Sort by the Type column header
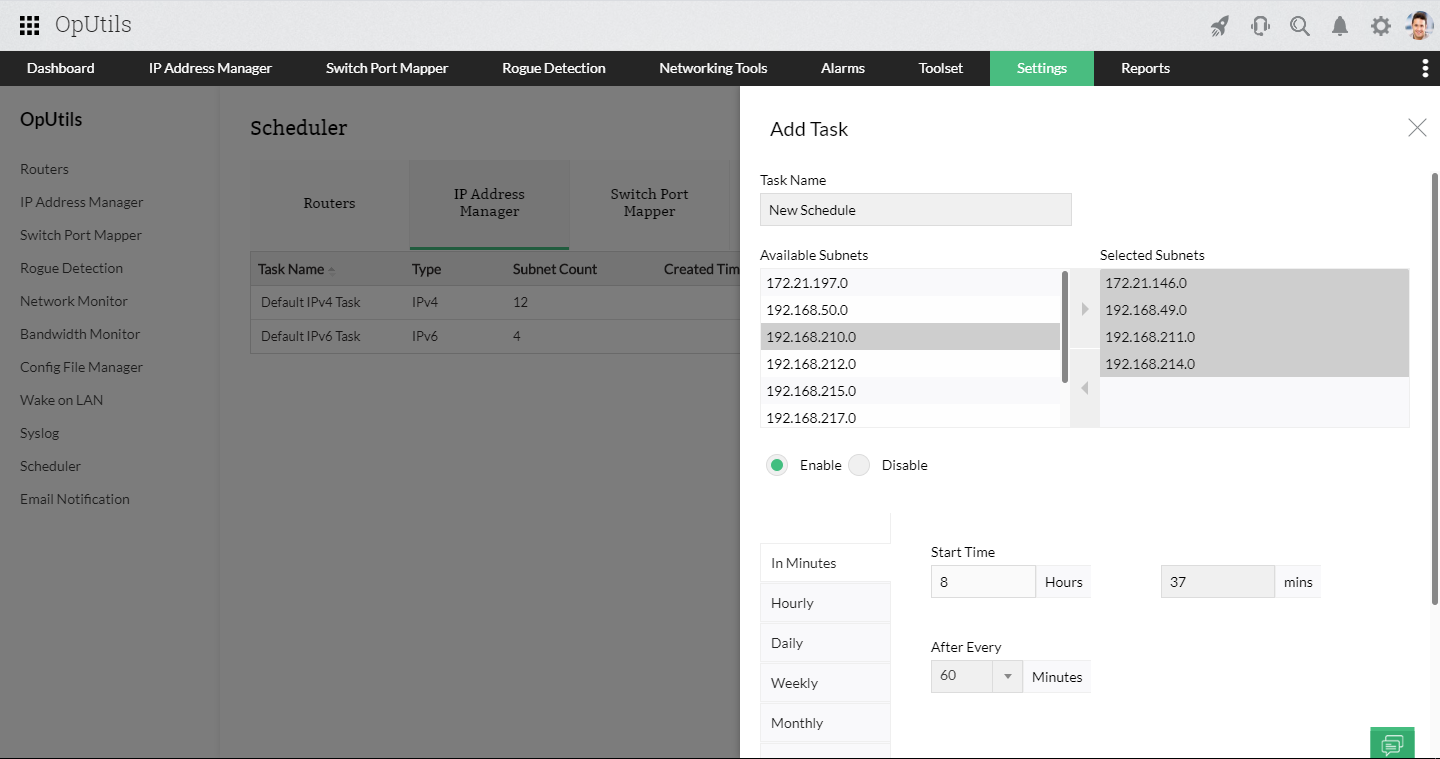The width and height of the screenshot is (1440, 759). coord(426,269)
